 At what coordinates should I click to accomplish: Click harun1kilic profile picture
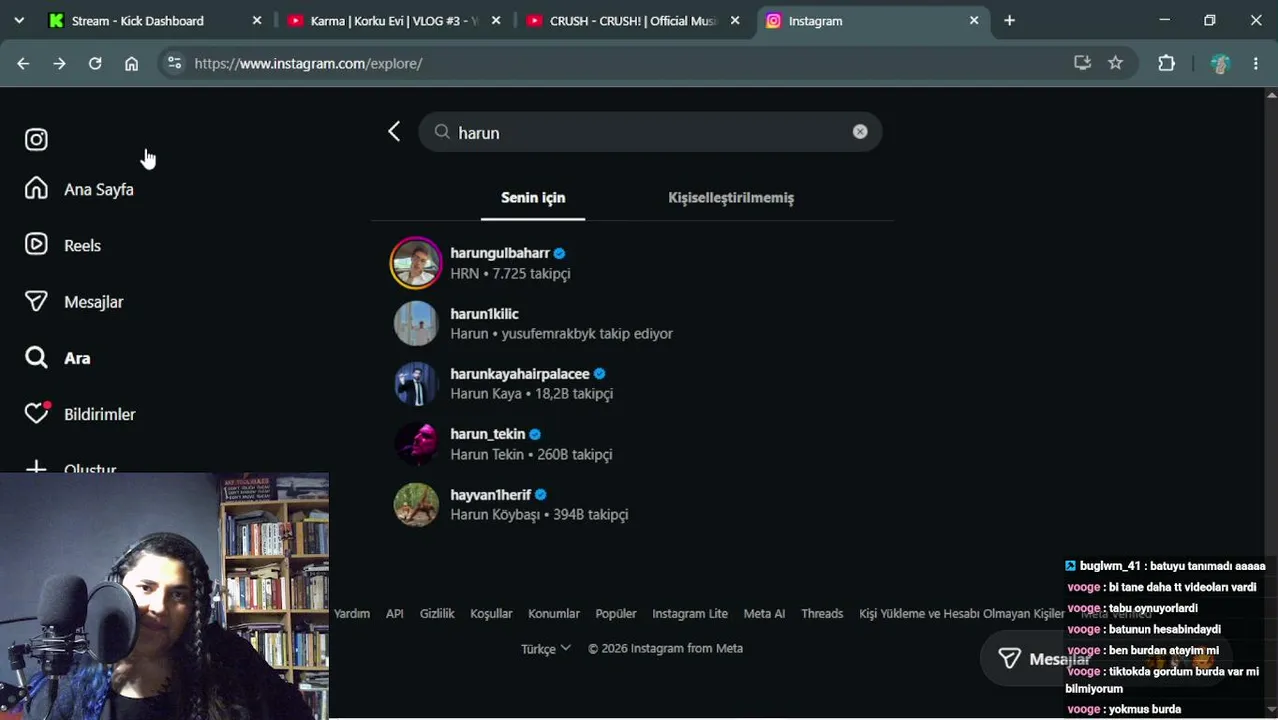point(416,323)
